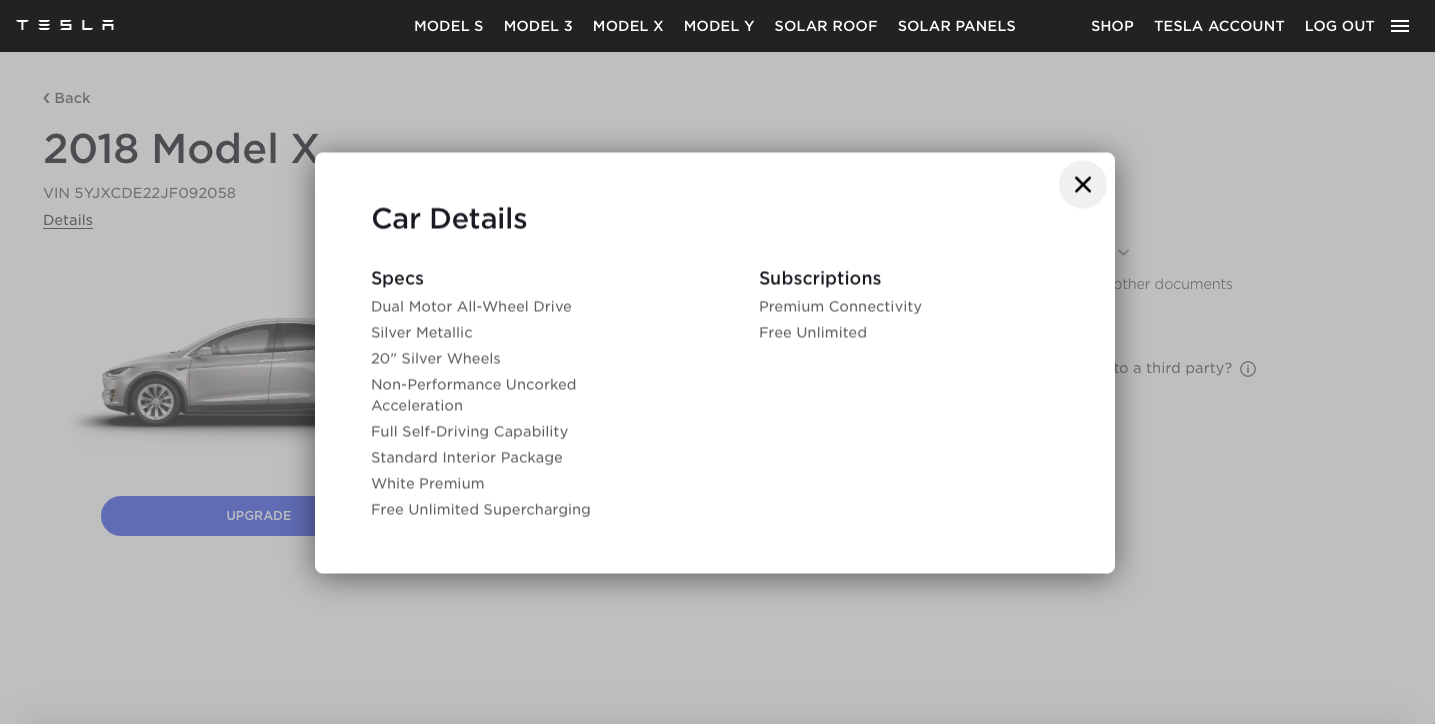Click the Tesla logo

(65, 25)
